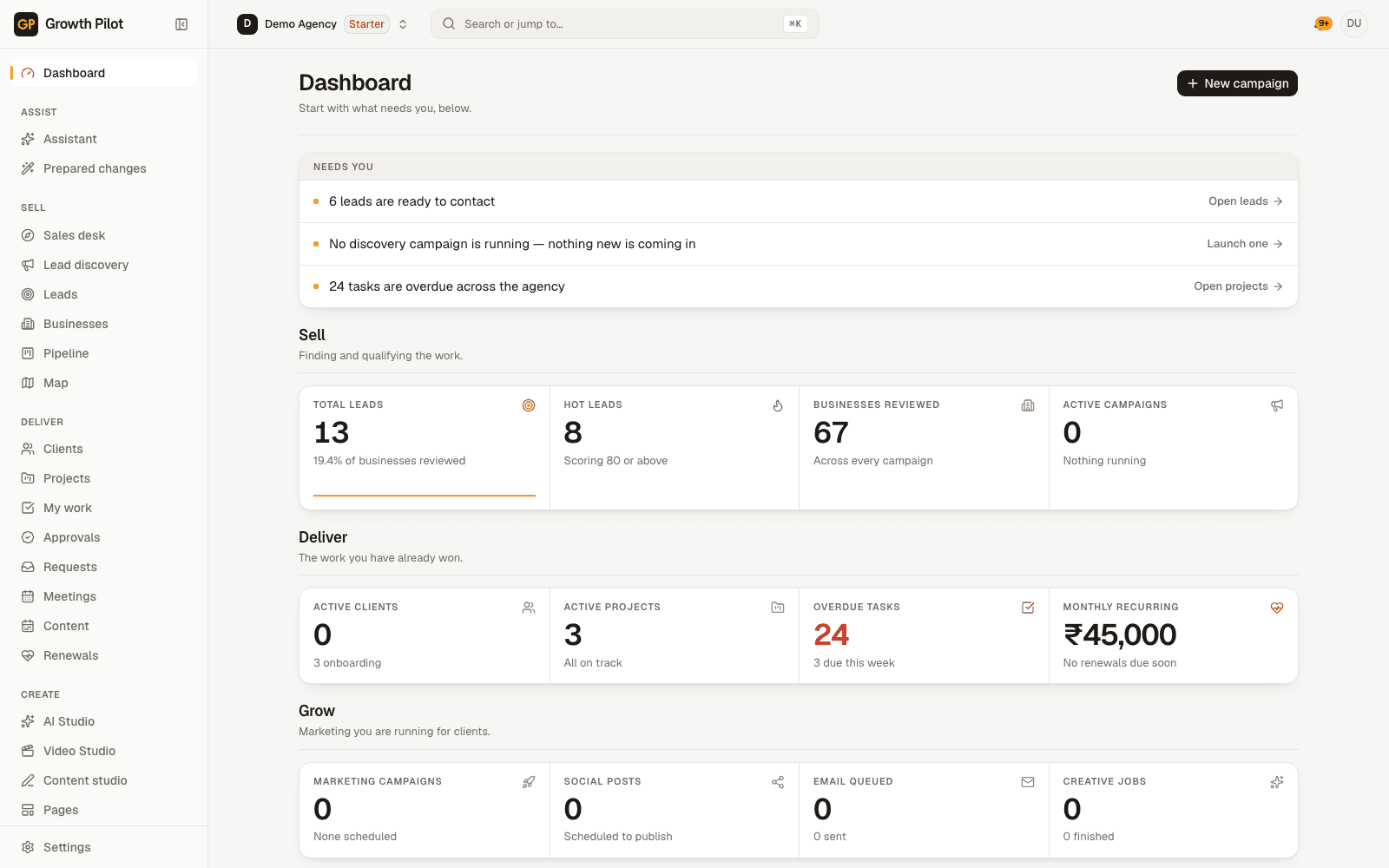Screen dimensions: 1389x868
Task: Open Settings at the sidebar bottom
Action: [103, 847]
